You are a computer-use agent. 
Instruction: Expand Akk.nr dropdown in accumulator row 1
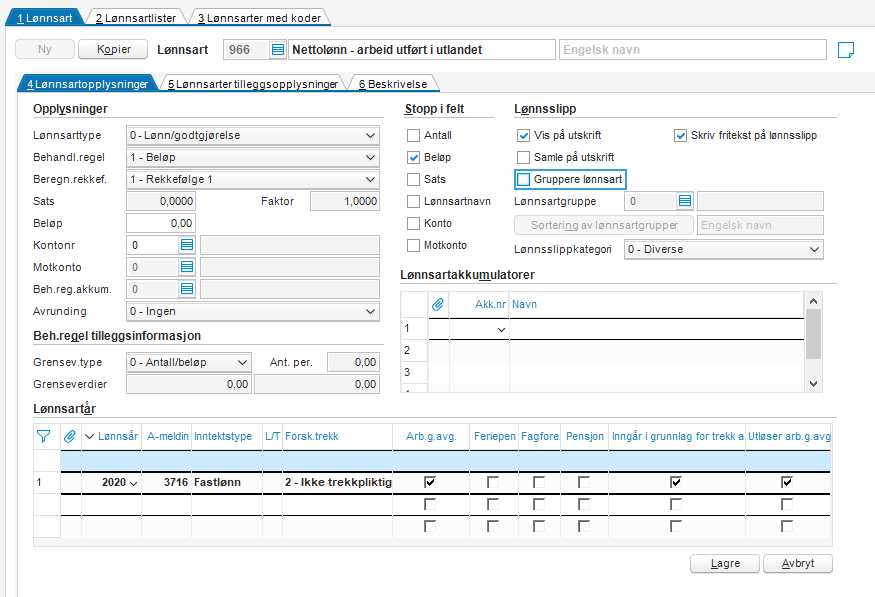click(x=501, y=329)
